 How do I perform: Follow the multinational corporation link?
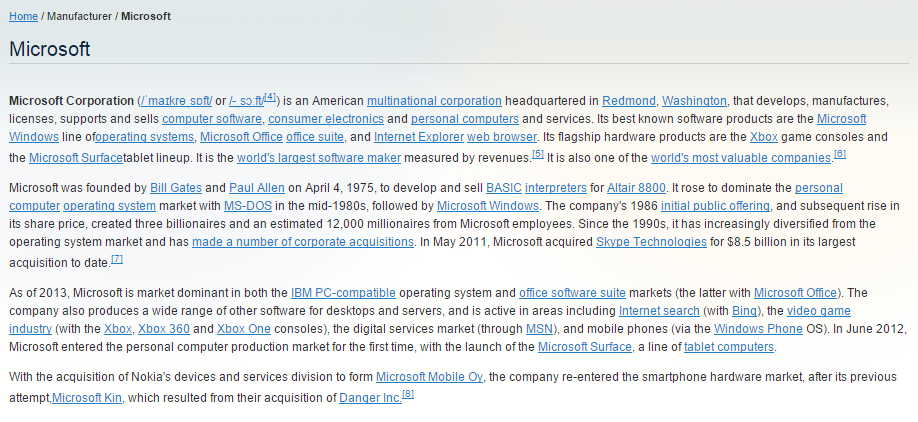[434, 101]
